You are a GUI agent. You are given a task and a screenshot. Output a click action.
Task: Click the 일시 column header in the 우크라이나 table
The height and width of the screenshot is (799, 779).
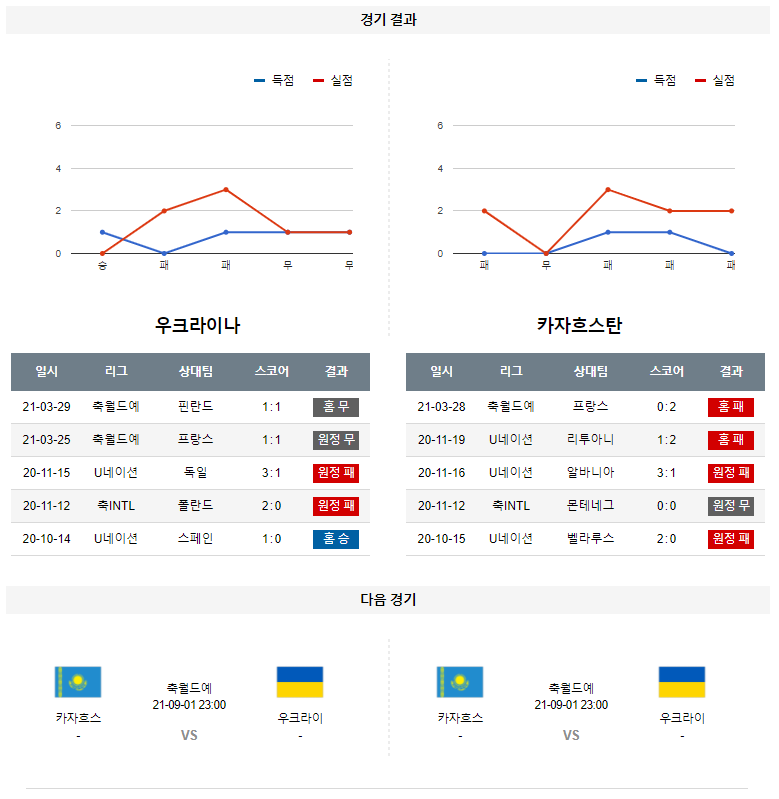(47, 371)
